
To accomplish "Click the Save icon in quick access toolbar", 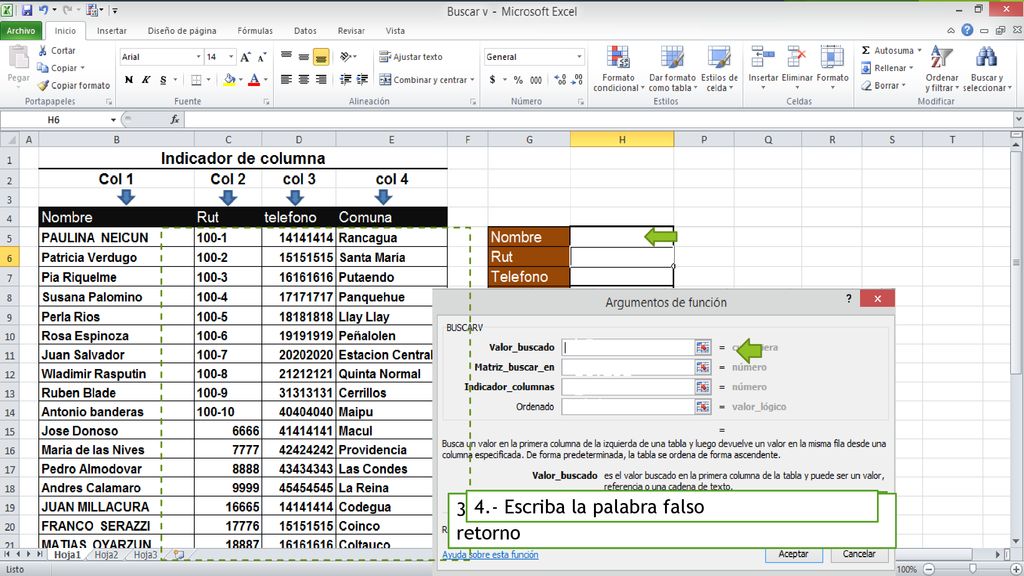I will (x=27, y=10).
